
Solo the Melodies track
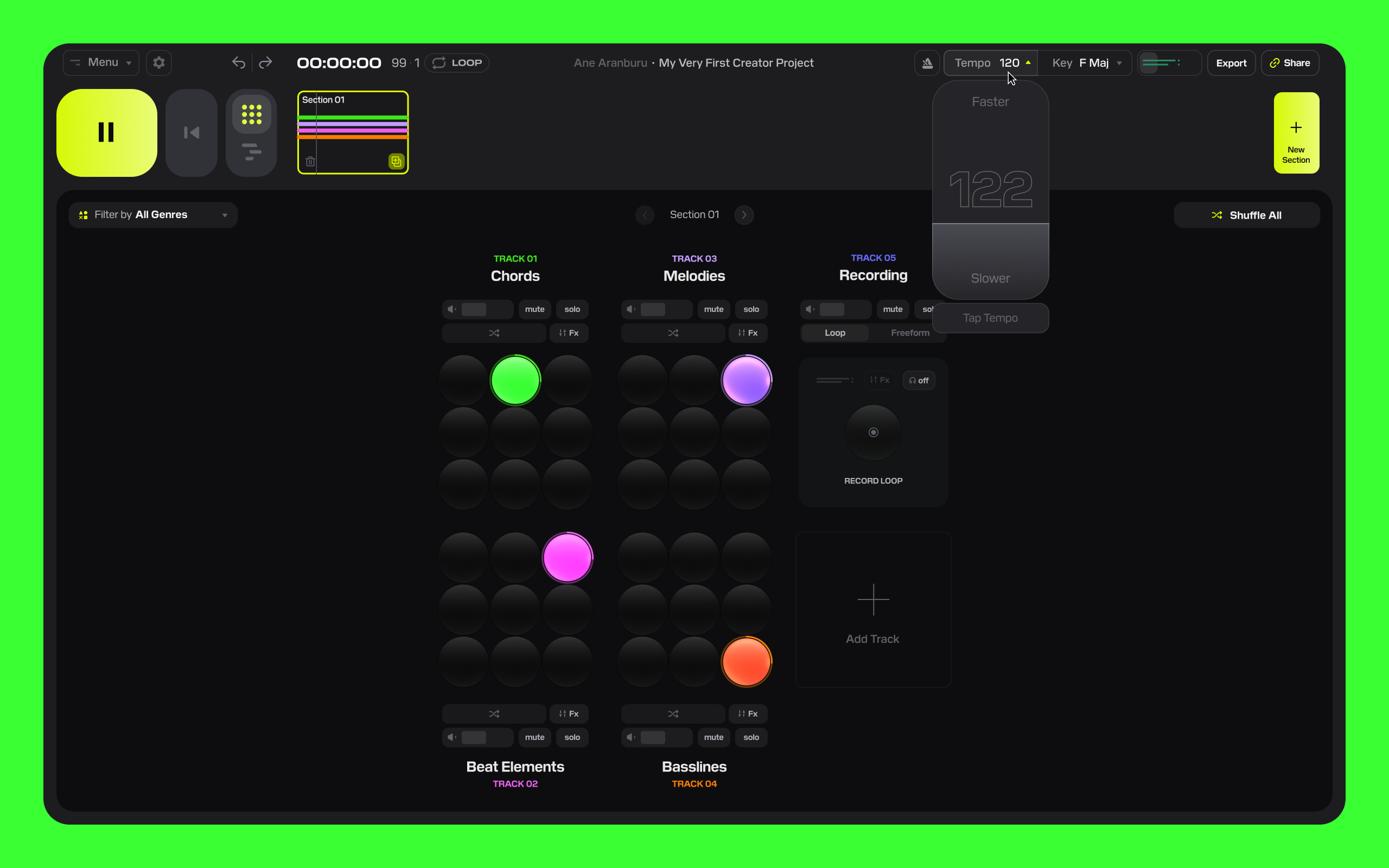click(x=751, y=309)
